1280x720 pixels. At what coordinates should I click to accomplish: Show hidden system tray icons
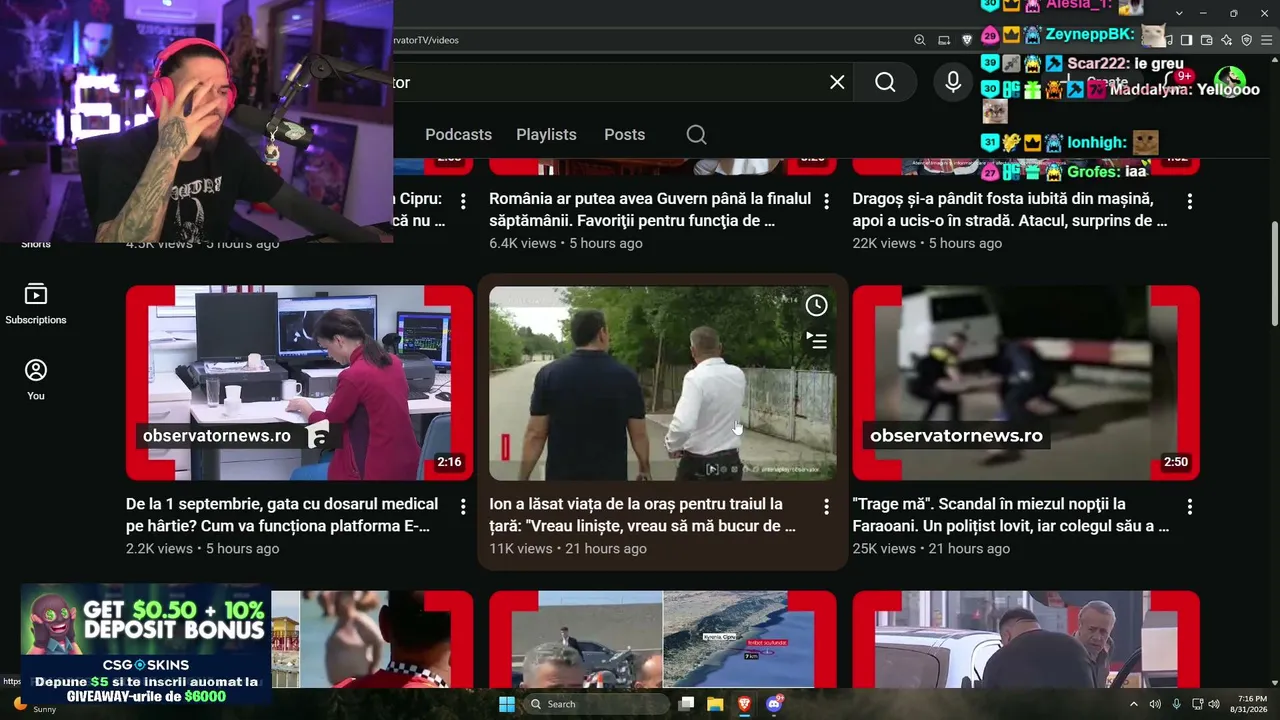click(1134, 704)
